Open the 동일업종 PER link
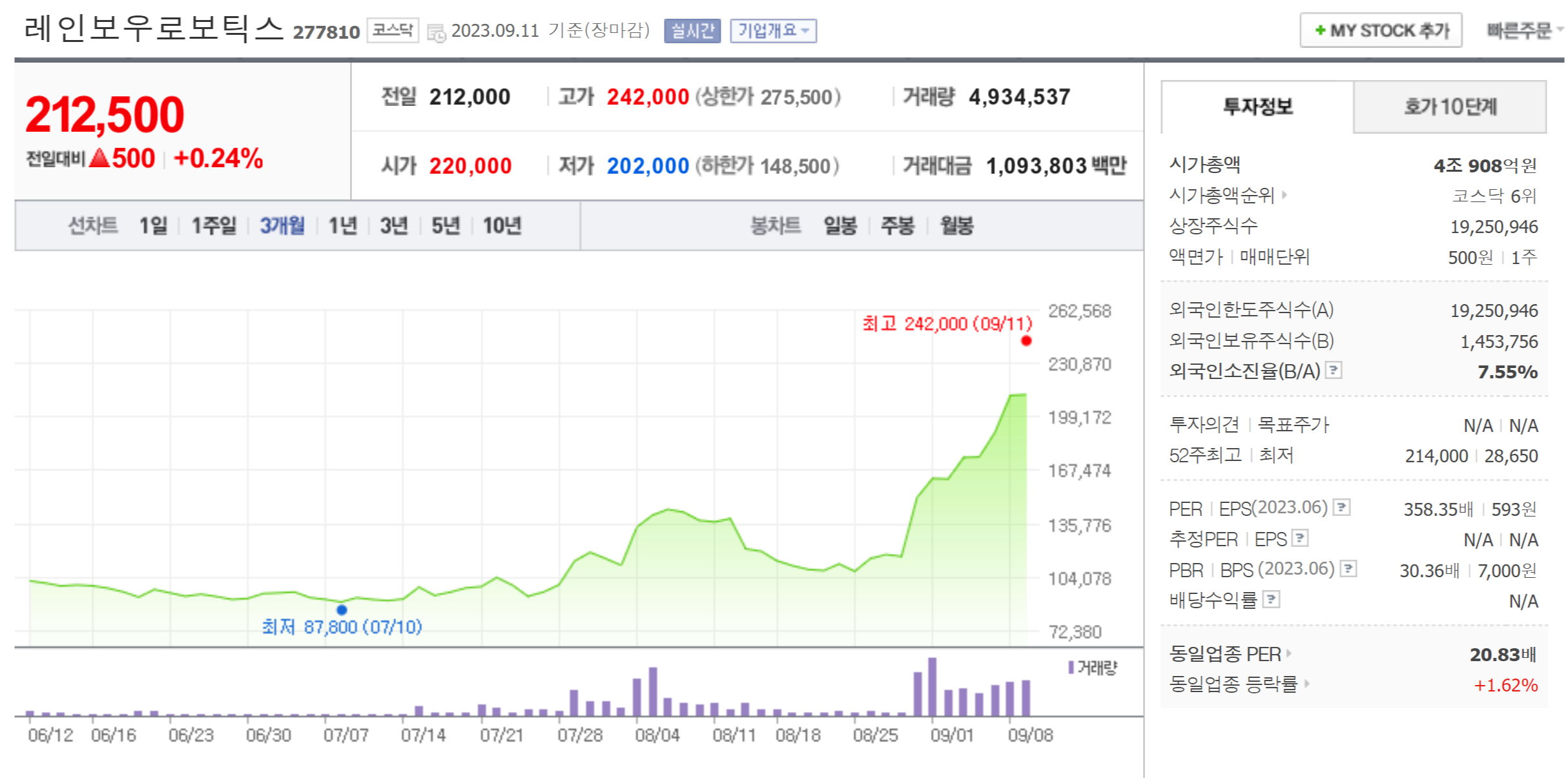This screenshot has height=778, width=1568. click(x=1225, y=654)
